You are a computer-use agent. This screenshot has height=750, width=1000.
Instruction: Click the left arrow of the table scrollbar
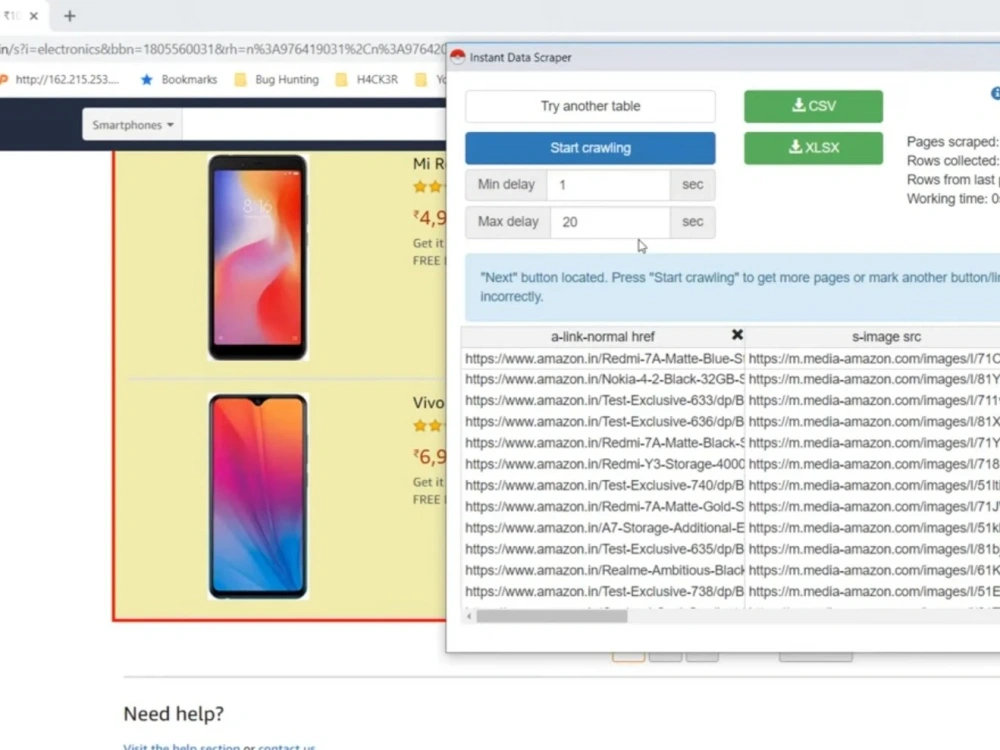click(469, 617)
